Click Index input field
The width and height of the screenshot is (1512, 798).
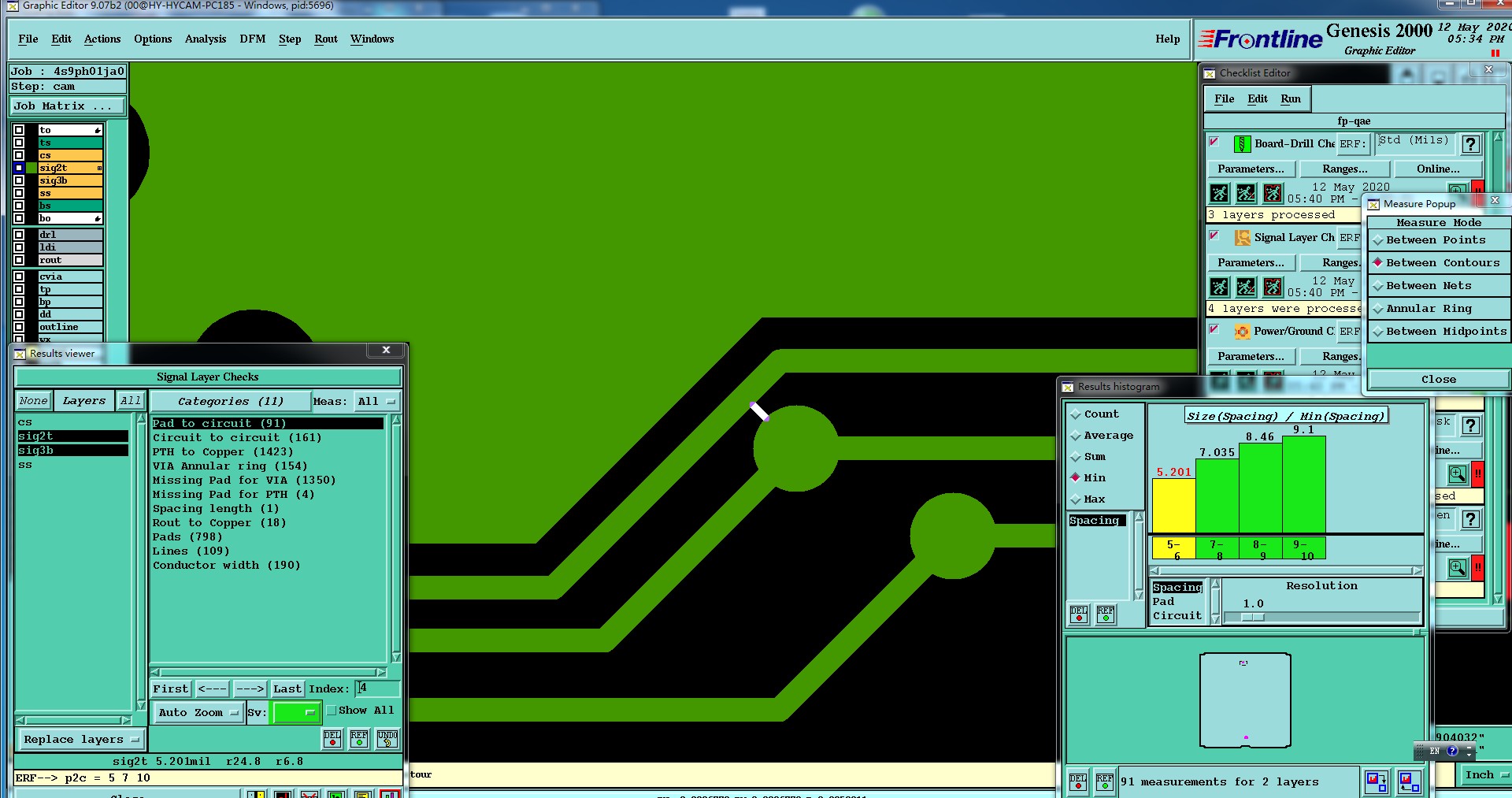(x=377, y=689)
